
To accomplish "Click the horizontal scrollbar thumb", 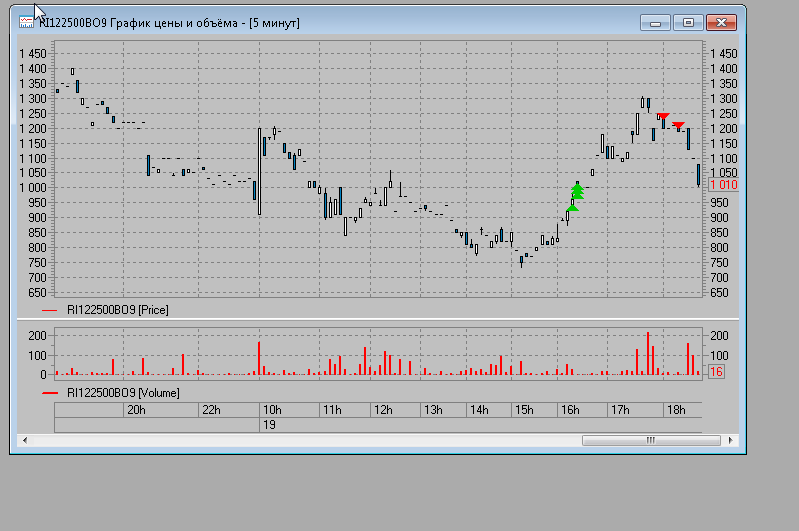I will pos(649,439).
